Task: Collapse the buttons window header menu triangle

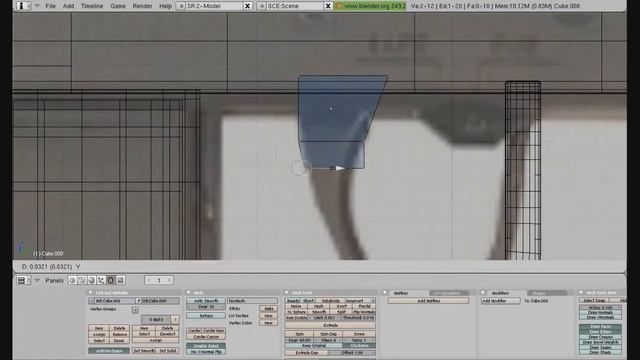Action: click(37, 280)
